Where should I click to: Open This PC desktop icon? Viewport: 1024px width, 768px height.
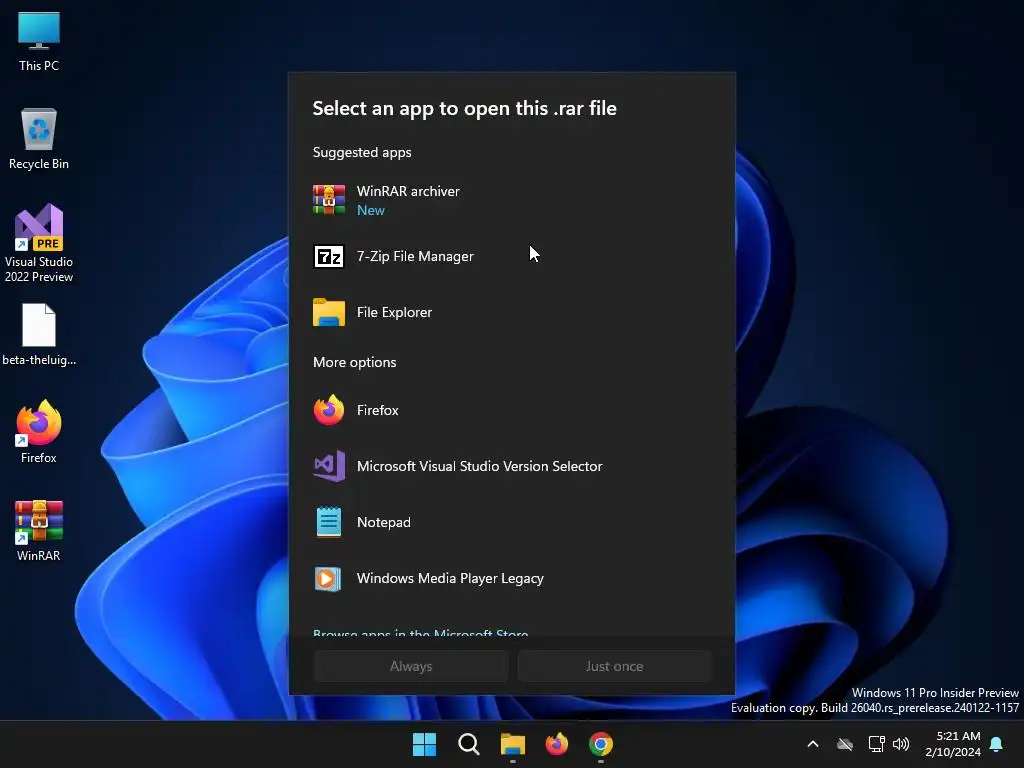(39, 42)
